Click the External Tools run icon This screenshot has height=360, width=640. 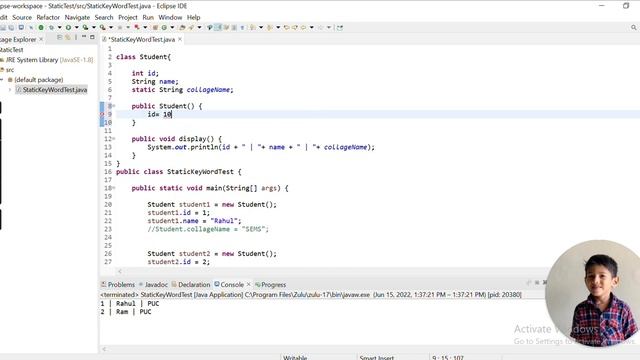[x=102, y=27]
